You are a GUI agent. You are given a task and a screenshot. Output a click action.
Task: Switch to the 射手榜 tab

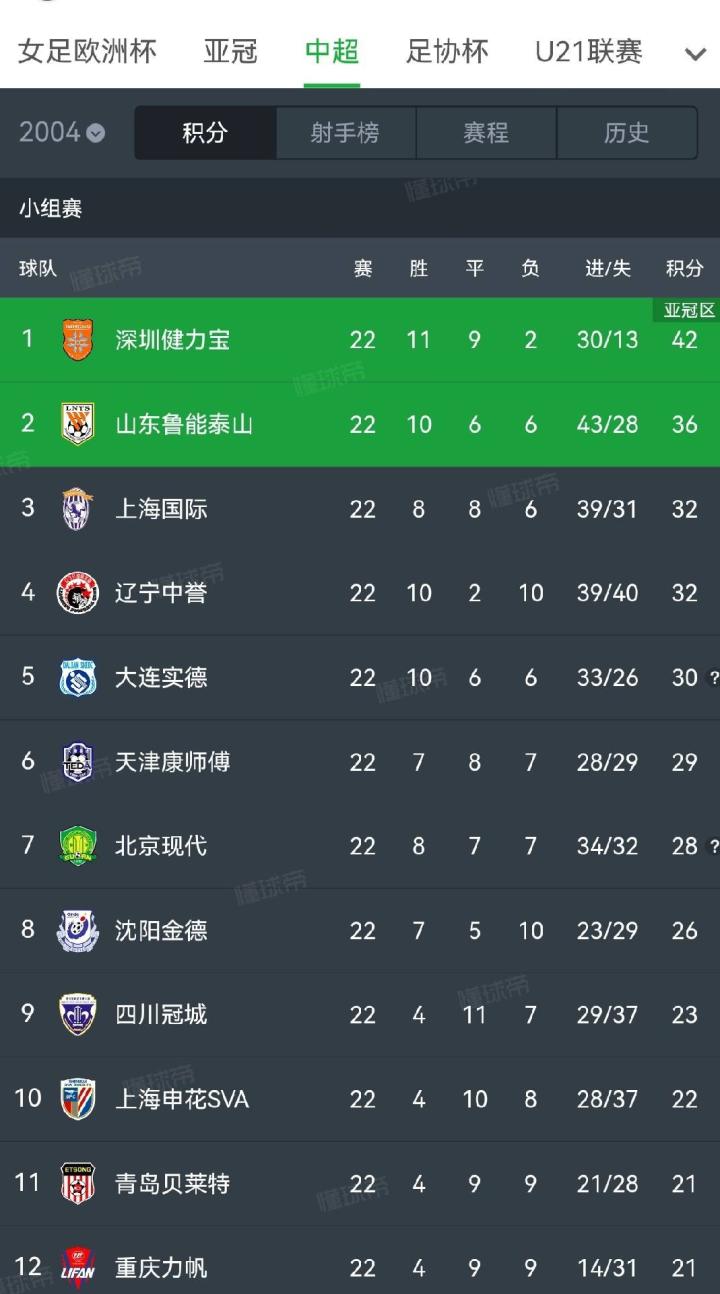click(x=345, y=133)
